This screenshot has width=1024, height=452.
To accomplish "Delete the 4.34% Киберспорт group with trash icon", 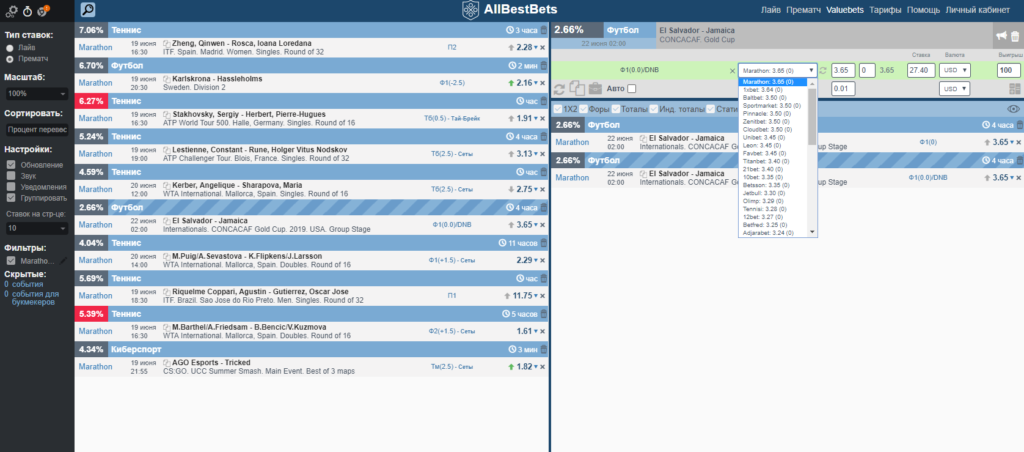I will [x=544, y=349].
